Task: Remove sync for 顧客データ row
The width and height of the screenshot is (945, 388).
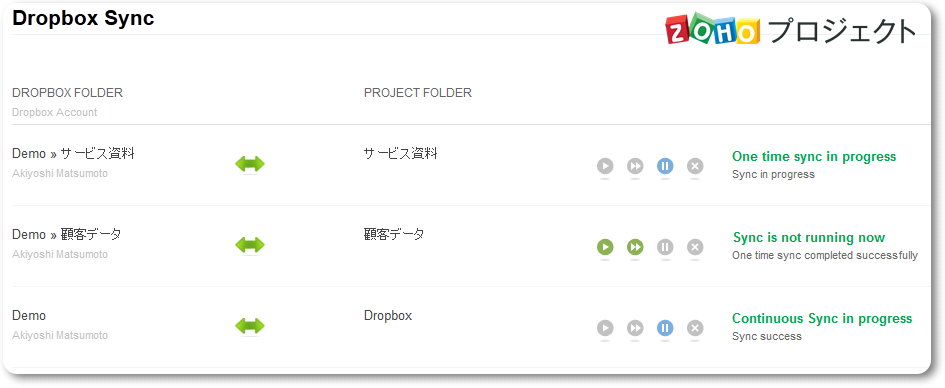Action: (695, 246)
